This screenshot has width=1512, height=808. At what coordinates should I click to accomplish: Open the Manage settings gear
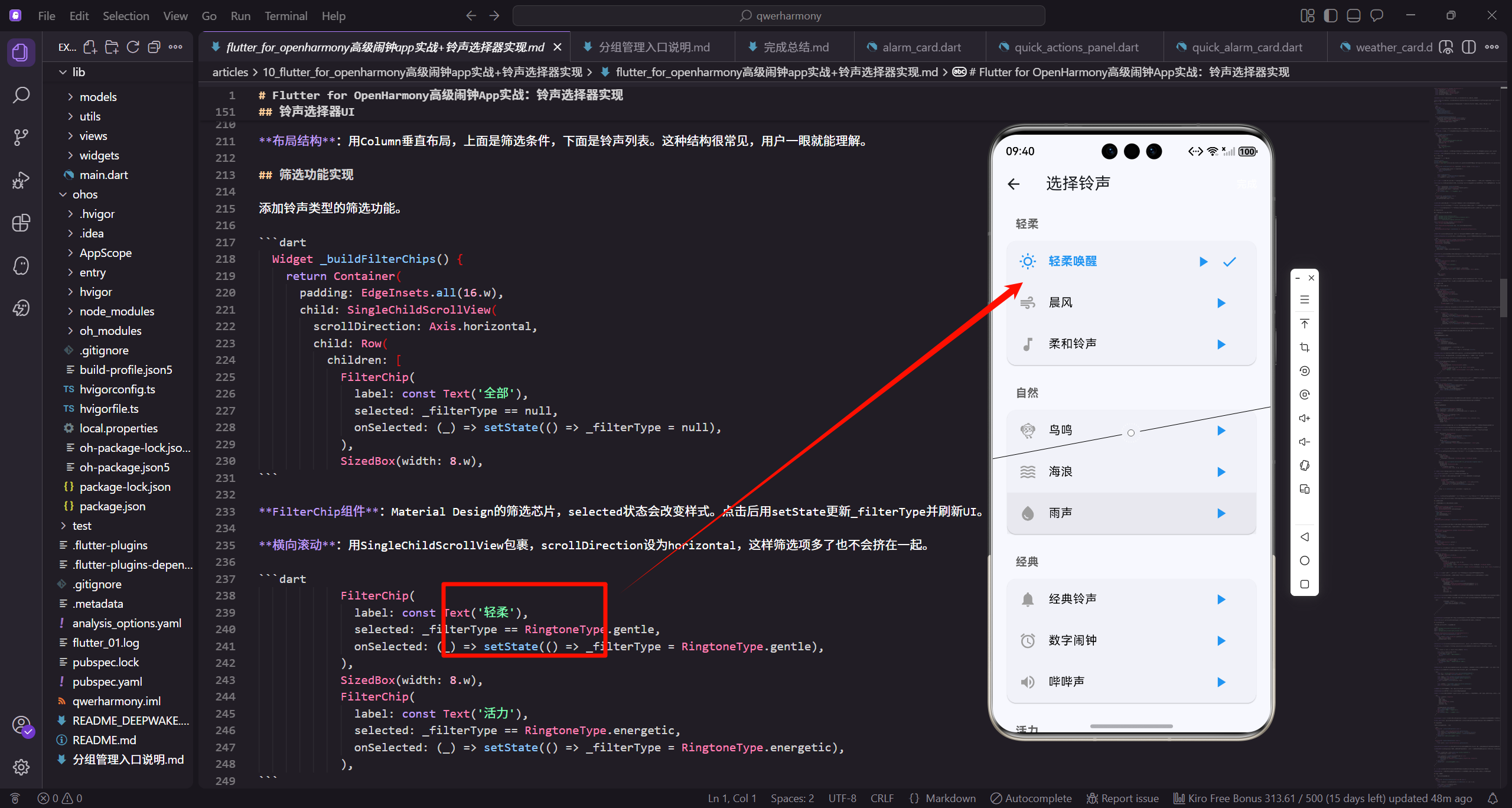(21, 767)
